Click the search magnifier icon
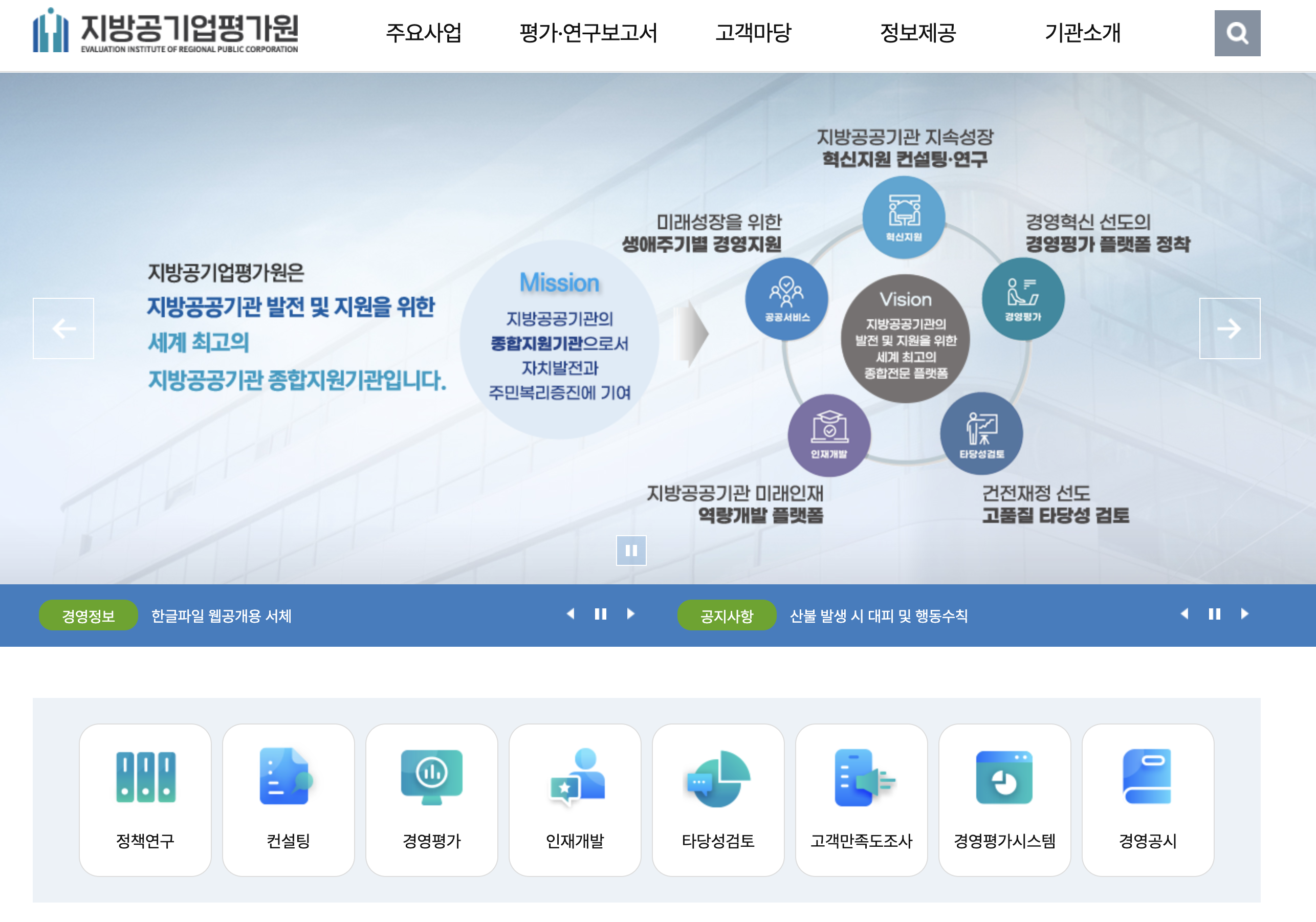The width and height of the screenshot is (1316, 922). [1236, 33]
